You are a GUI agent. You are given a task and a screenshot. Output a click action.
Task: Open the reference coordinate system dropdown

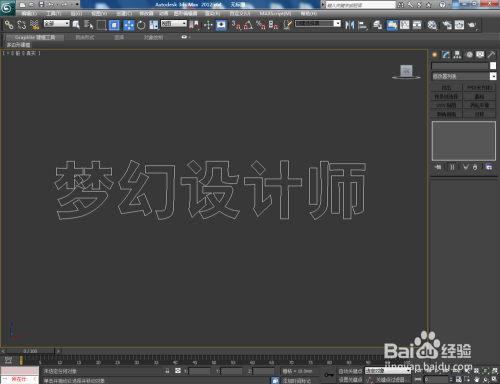tap(174, 24)
